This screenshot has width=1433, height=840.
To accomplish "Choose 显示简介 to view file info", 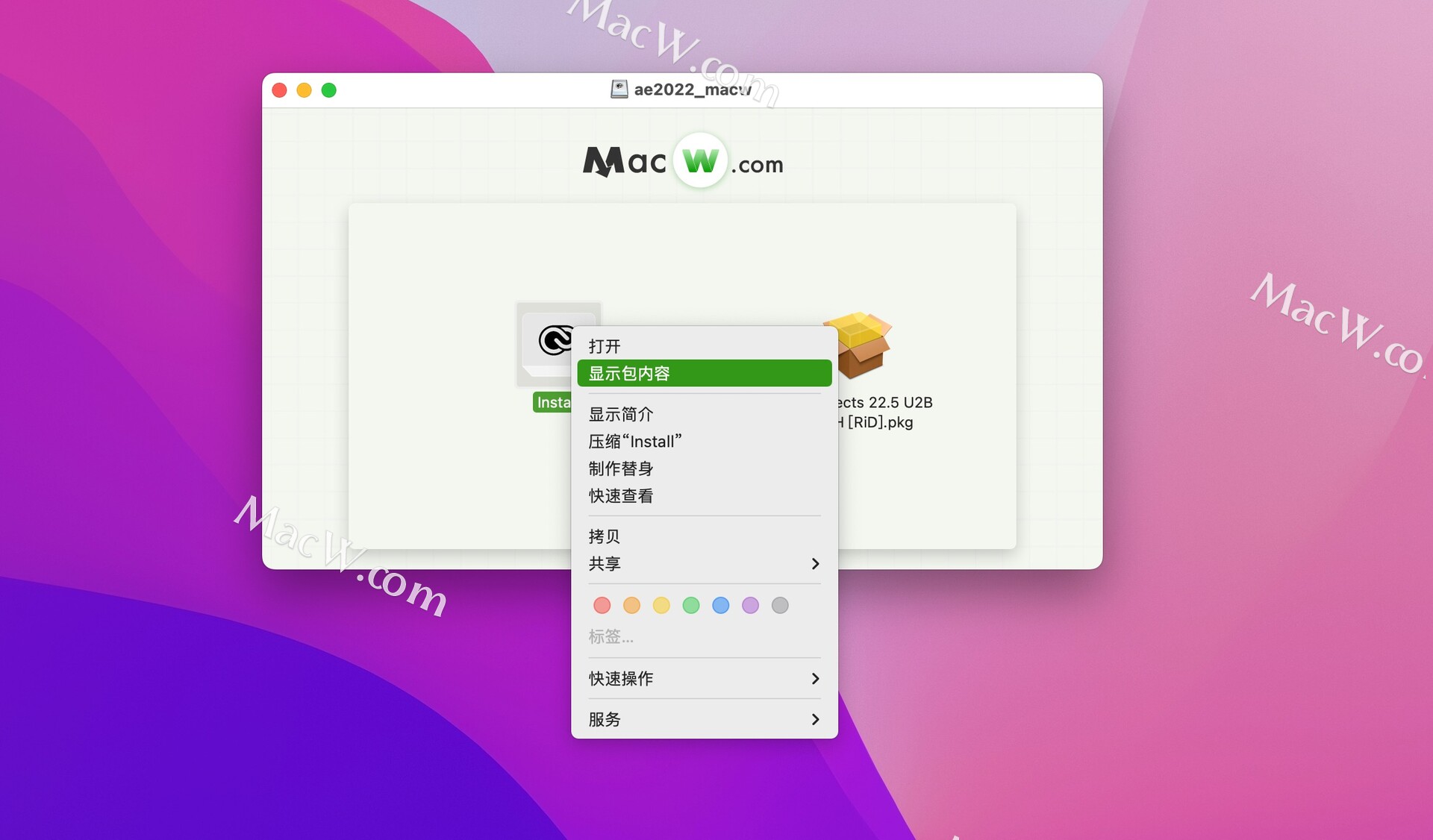I will click(620, 413).
